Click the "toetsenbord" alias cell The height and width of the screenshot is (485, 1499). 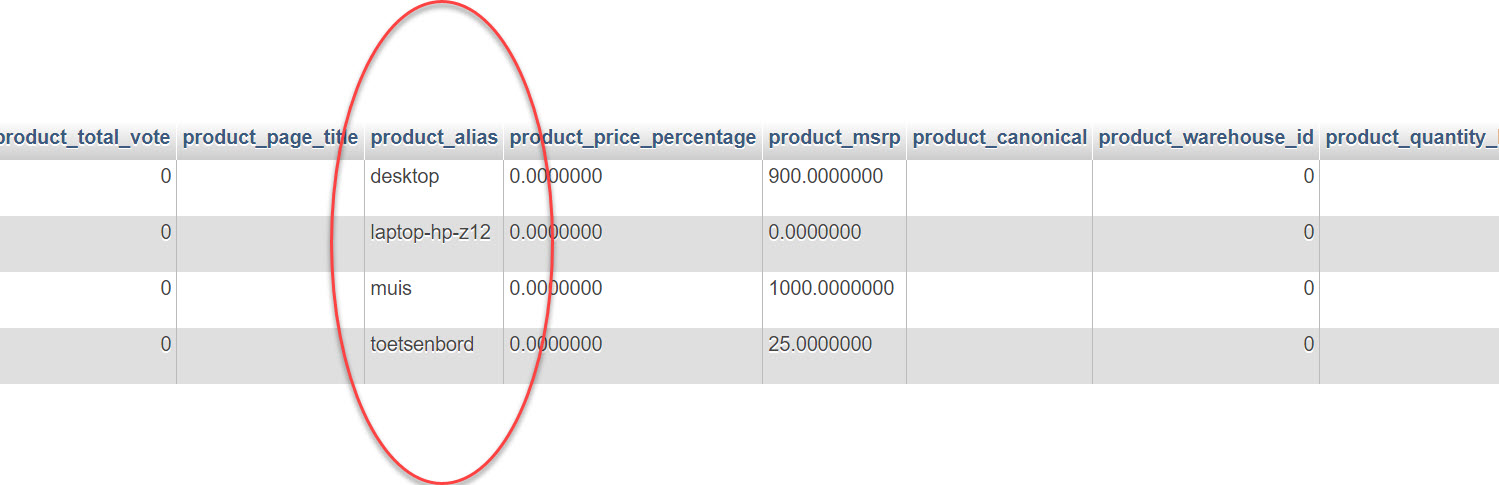tap(422, 345)
